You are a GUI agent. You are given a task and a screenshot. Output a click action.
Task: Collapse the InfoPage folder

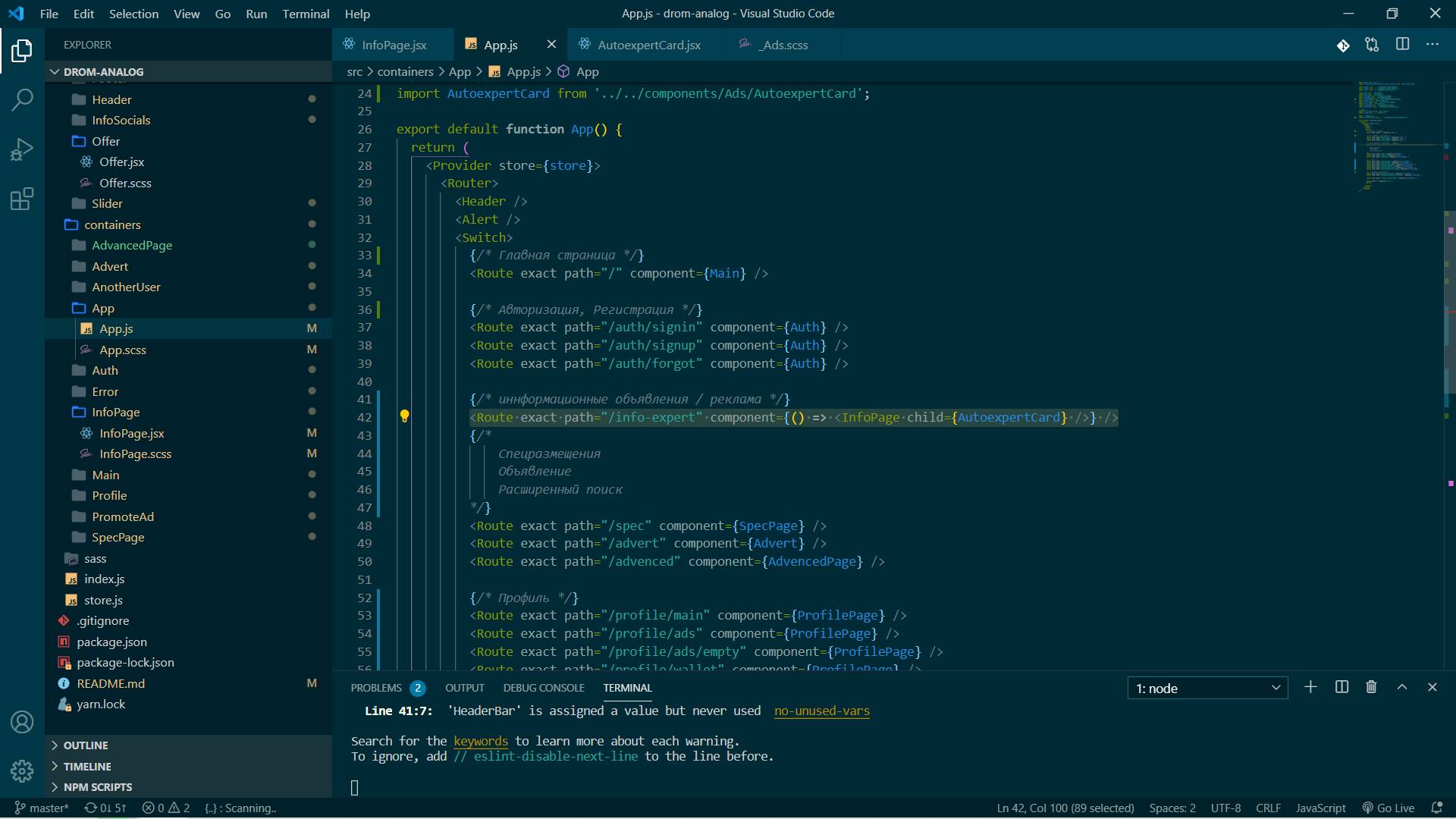pyautogui.click(x=188, y=412)
